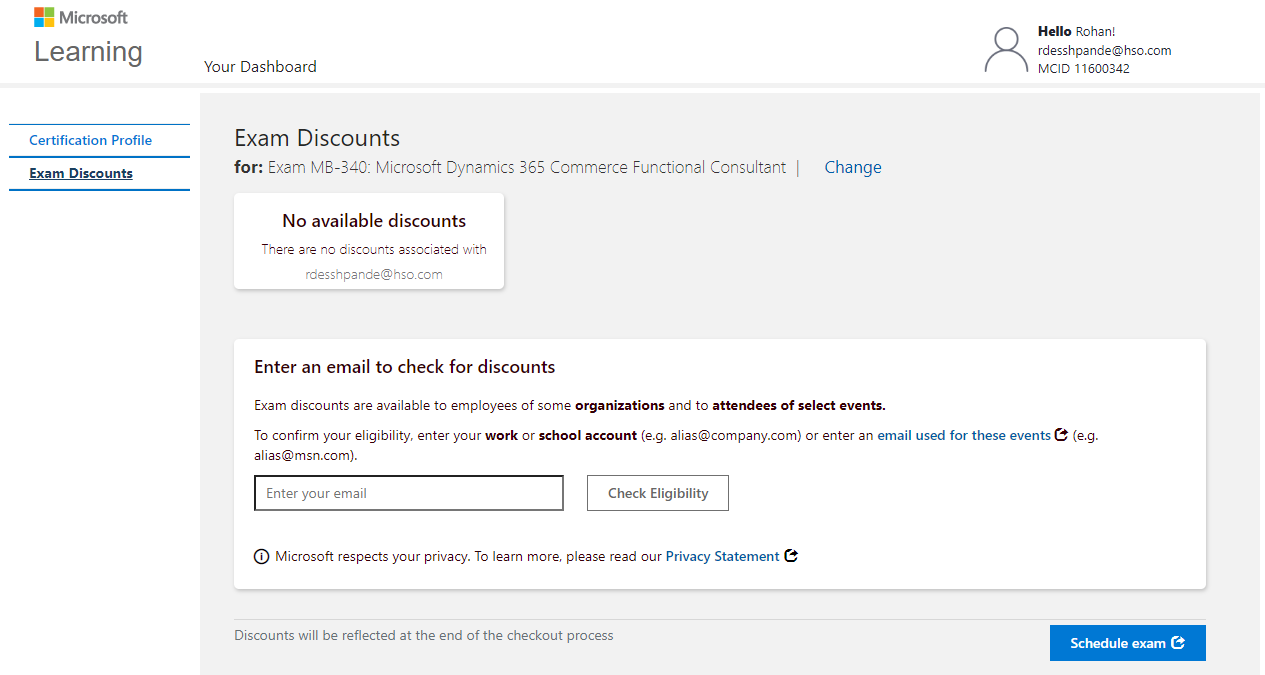1265x675 pixels.
Task: Select Exam Discounts in sidebar
Action: (81, 173)
